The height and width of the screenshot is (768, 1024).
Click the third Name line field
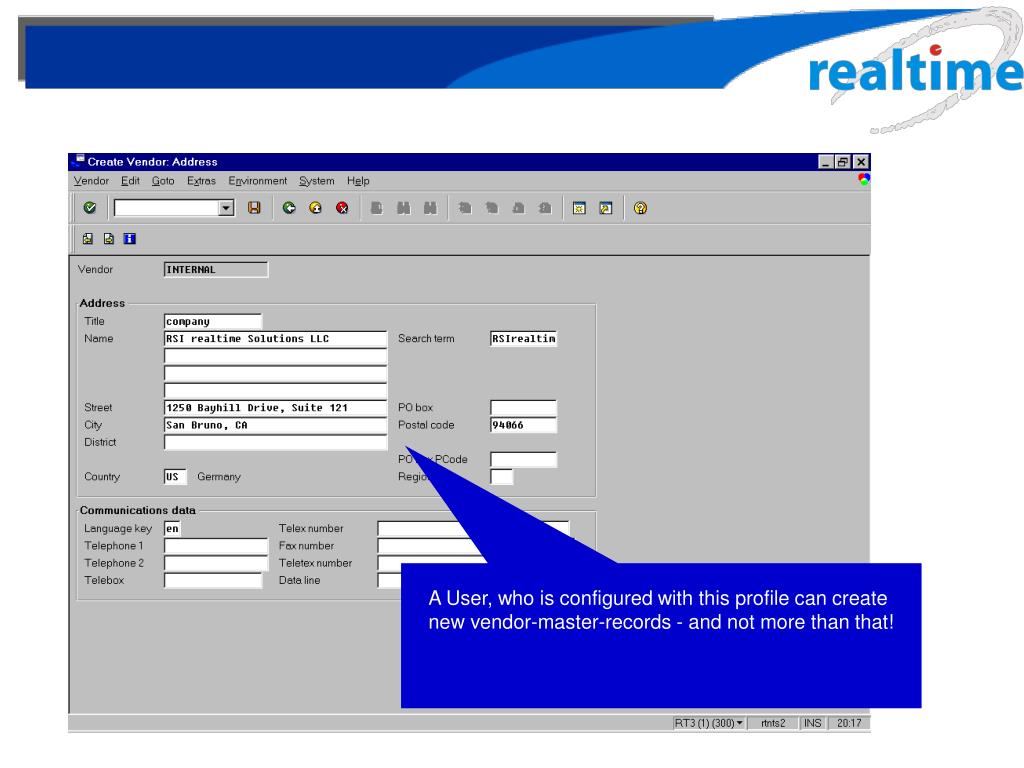click(x=276, y=374)
